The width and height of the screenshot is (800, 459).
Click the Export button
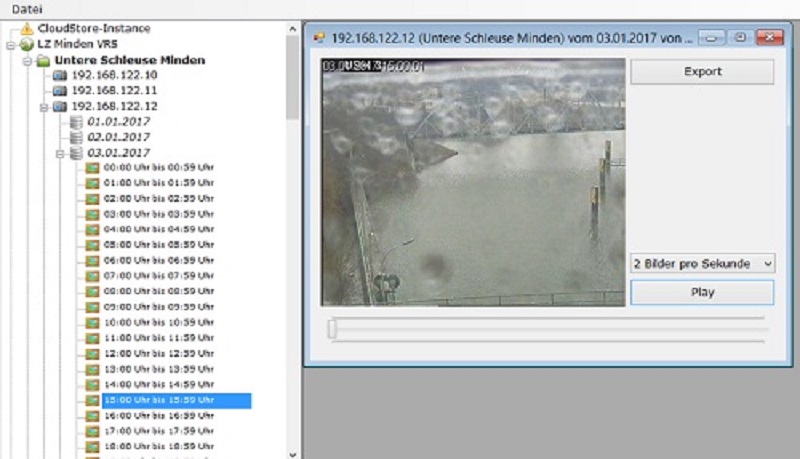coord(702,71)
